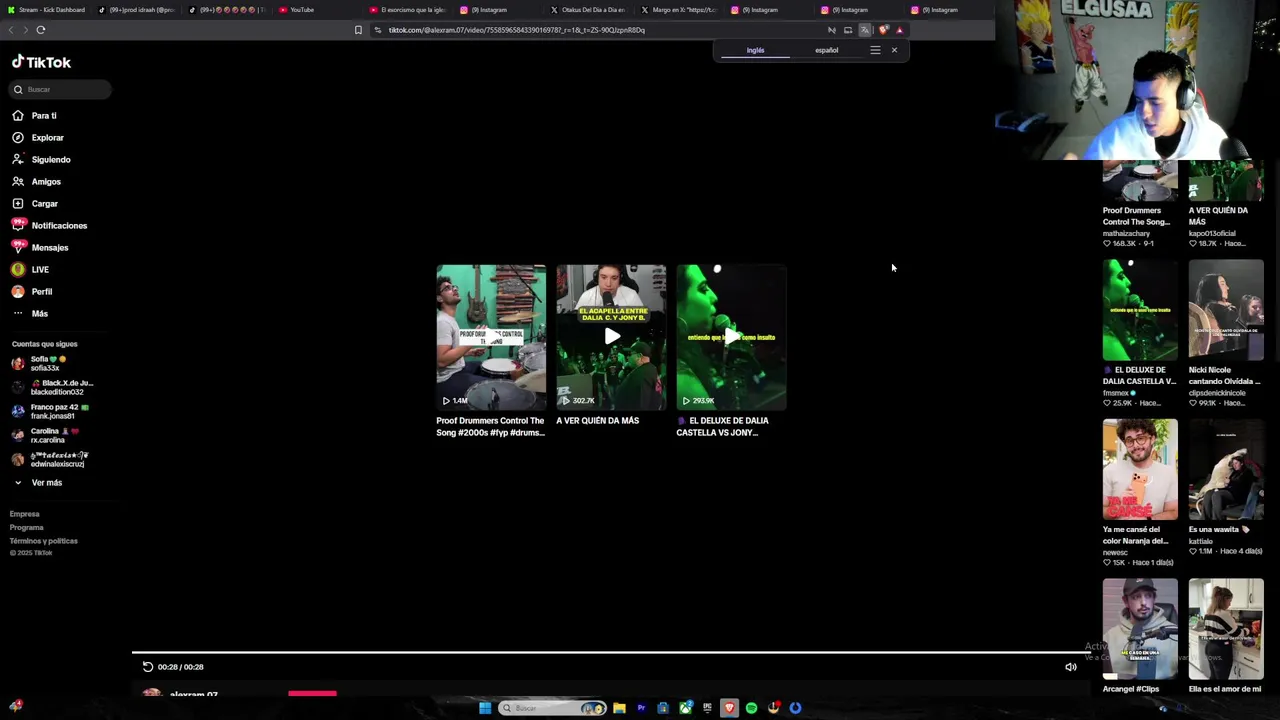Open followed account blackedition032
Image resolution: width=1280 pixels, height=720 pixels.
[x=52, y=388]
